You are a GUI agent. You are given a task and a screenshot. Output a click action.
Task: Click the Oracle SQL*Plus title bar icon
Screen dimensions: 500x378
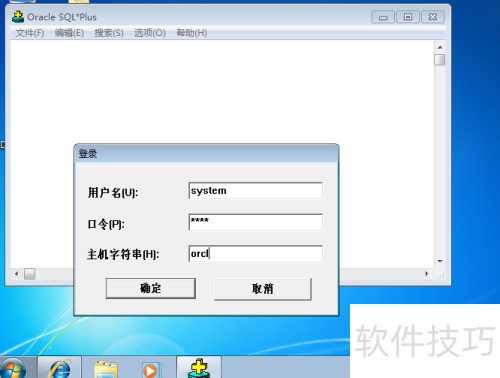click(x=18, y=17)
